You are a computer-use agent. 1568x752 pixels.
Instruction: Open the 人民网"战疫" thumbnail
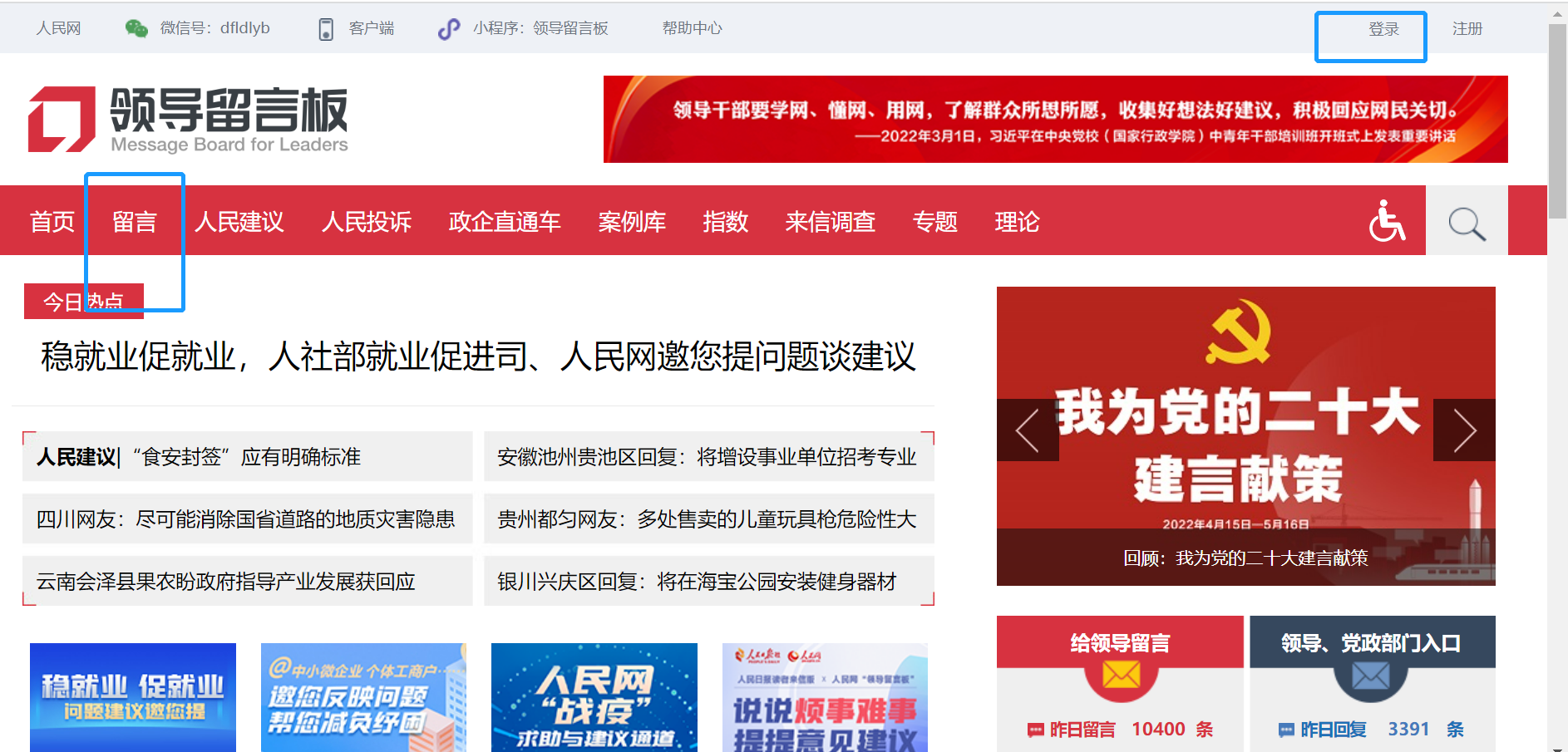(594, 698)
